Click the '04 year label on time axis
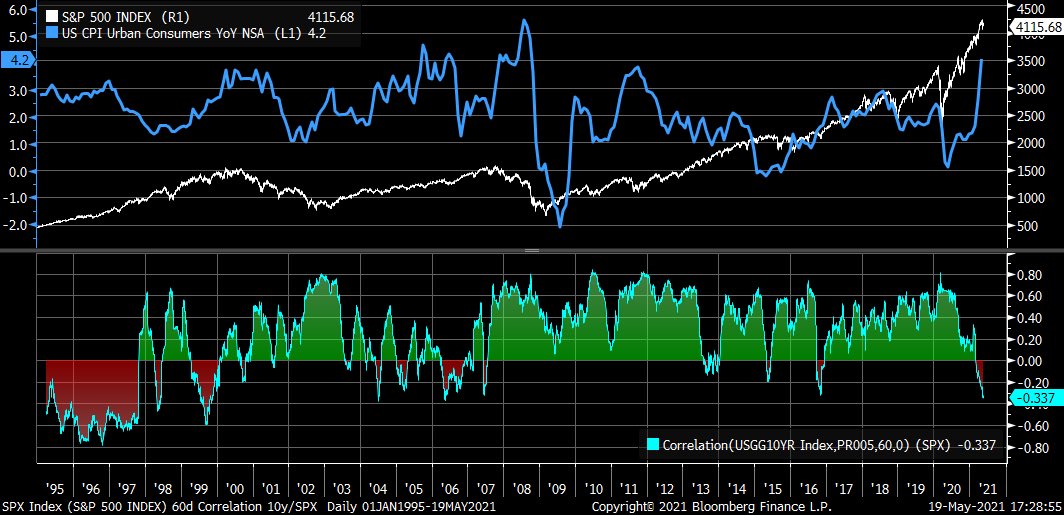Viewport: 1064px width, 515px height. (x=378, y=489)
